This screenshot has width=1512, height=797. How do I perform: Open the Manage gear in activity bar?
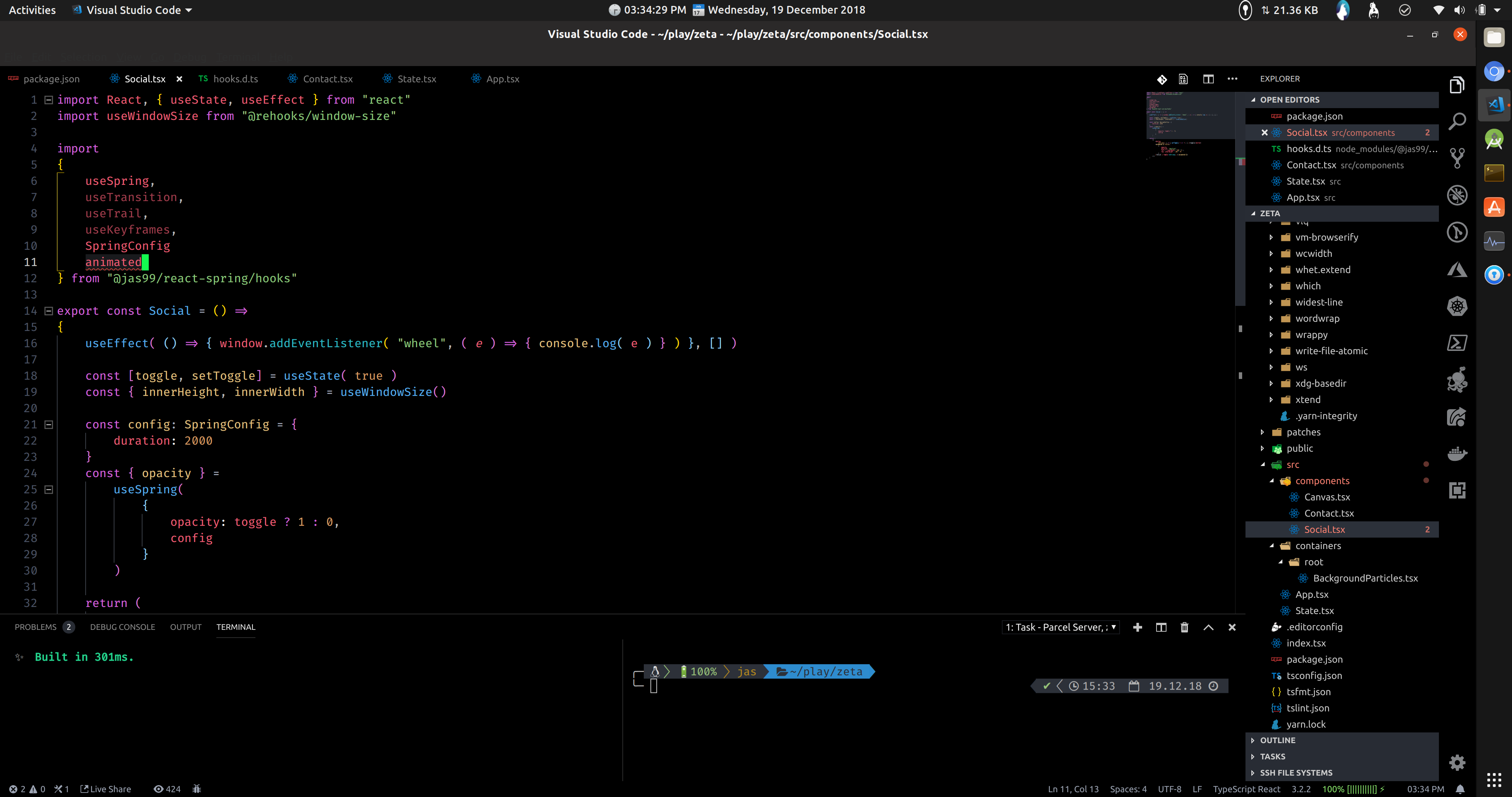click(1457, 762)
